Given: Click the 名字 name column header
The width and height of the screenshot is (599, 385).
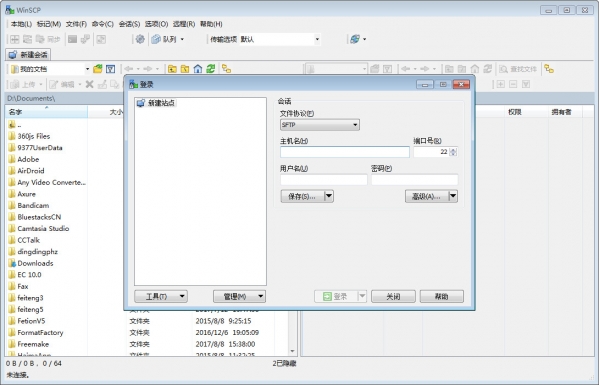Looking at the screenshot, I should point(47,112).
